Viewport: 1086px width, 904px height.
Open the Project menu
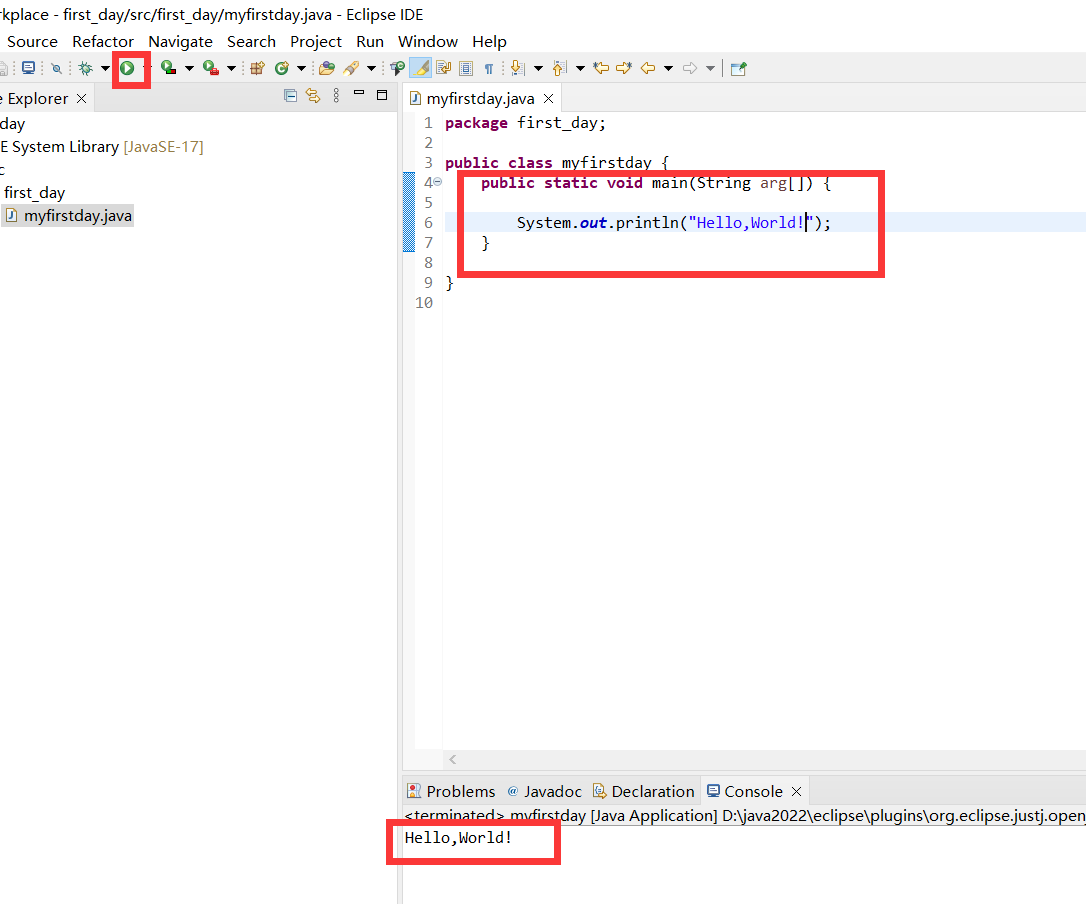click(316, 42)
